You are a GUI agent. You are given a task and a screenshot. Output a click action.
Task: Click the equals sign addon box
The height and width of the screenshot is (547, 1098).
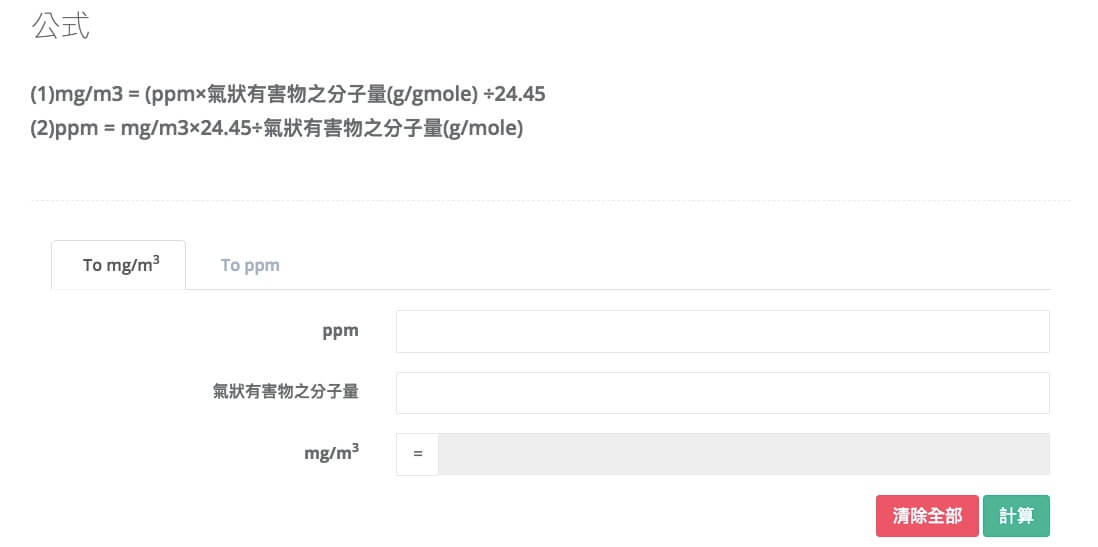click(418, 455)
